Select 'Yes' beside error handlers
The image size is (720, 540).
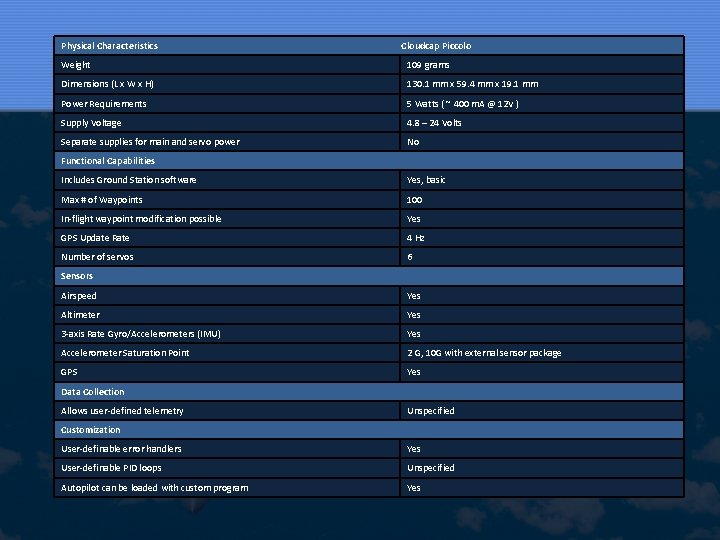pos(413,449)
